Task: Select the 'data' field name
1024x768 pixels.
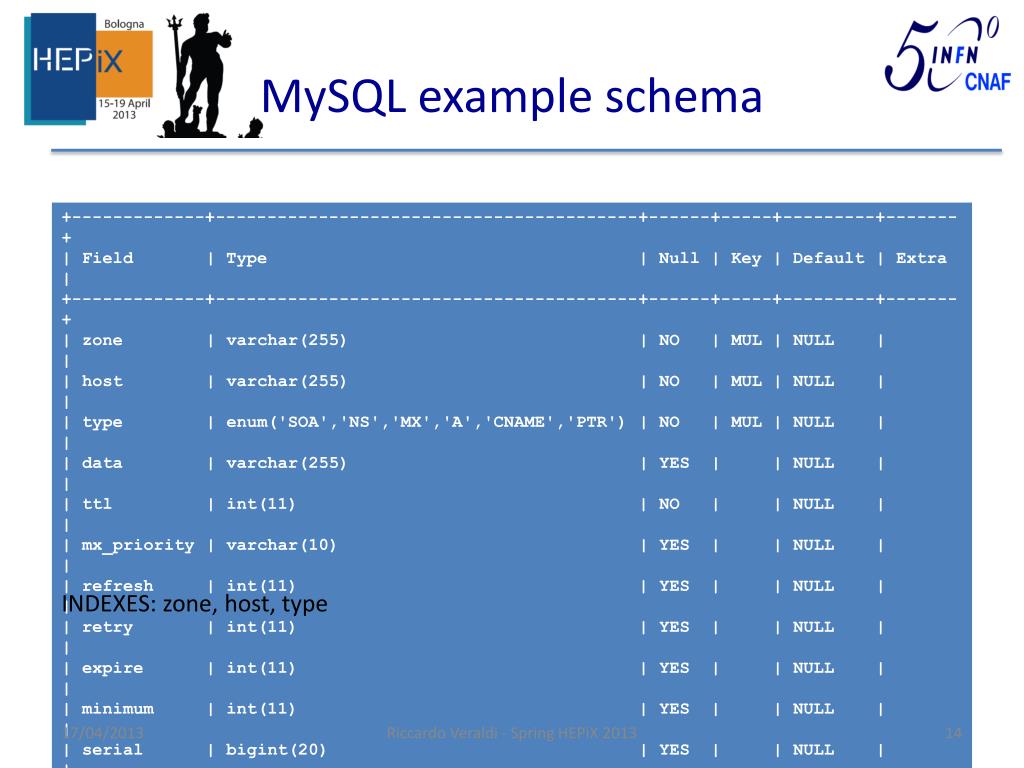Action: click(x=102, y=464)
